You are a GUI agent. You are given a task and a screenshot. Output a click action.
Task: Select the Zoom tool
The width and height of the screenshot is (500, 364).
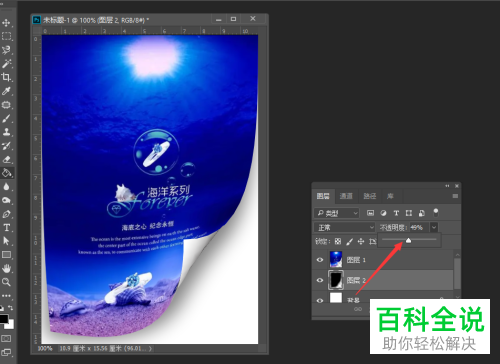tap(6, 282)
